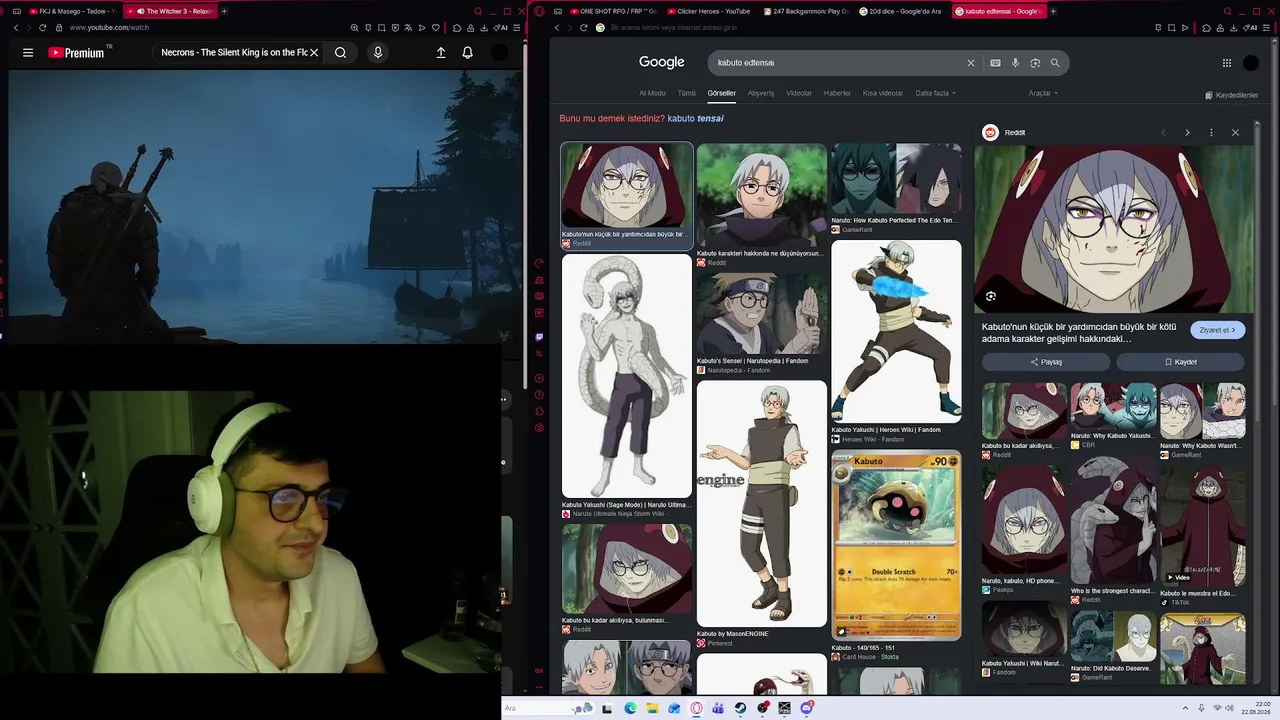Click the Paylaş share button

coord(1046,362)
